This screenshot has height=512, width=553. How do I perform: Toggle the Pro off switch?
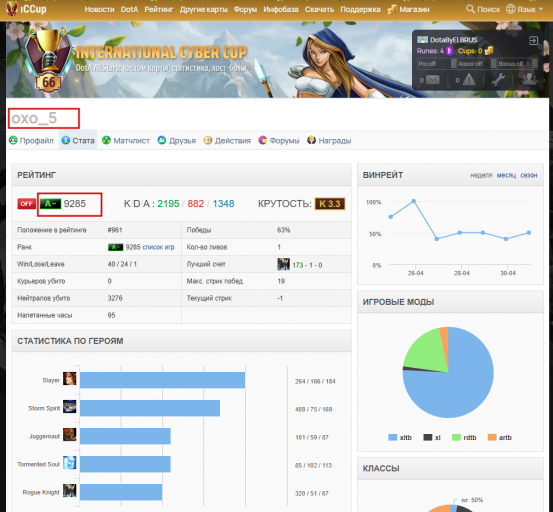coord(437,64)
